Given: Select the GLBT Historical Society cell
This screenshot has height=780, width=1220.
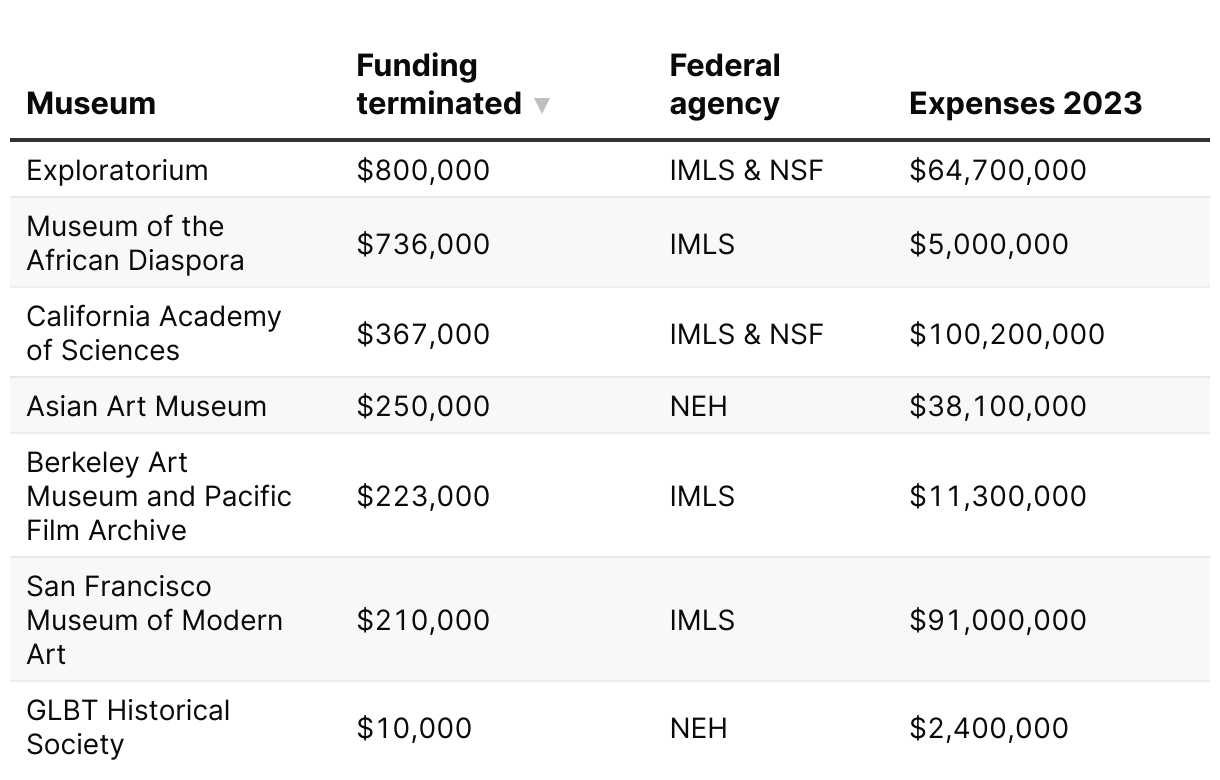Looking at the screenshot, I should point(128,727).
